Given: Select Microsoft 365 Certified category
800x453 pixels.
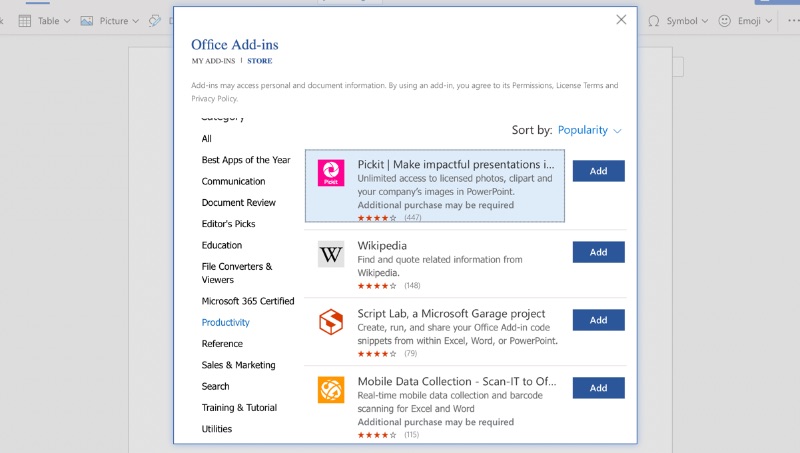Looking at the screenshot, I should [x=248, y=301].
